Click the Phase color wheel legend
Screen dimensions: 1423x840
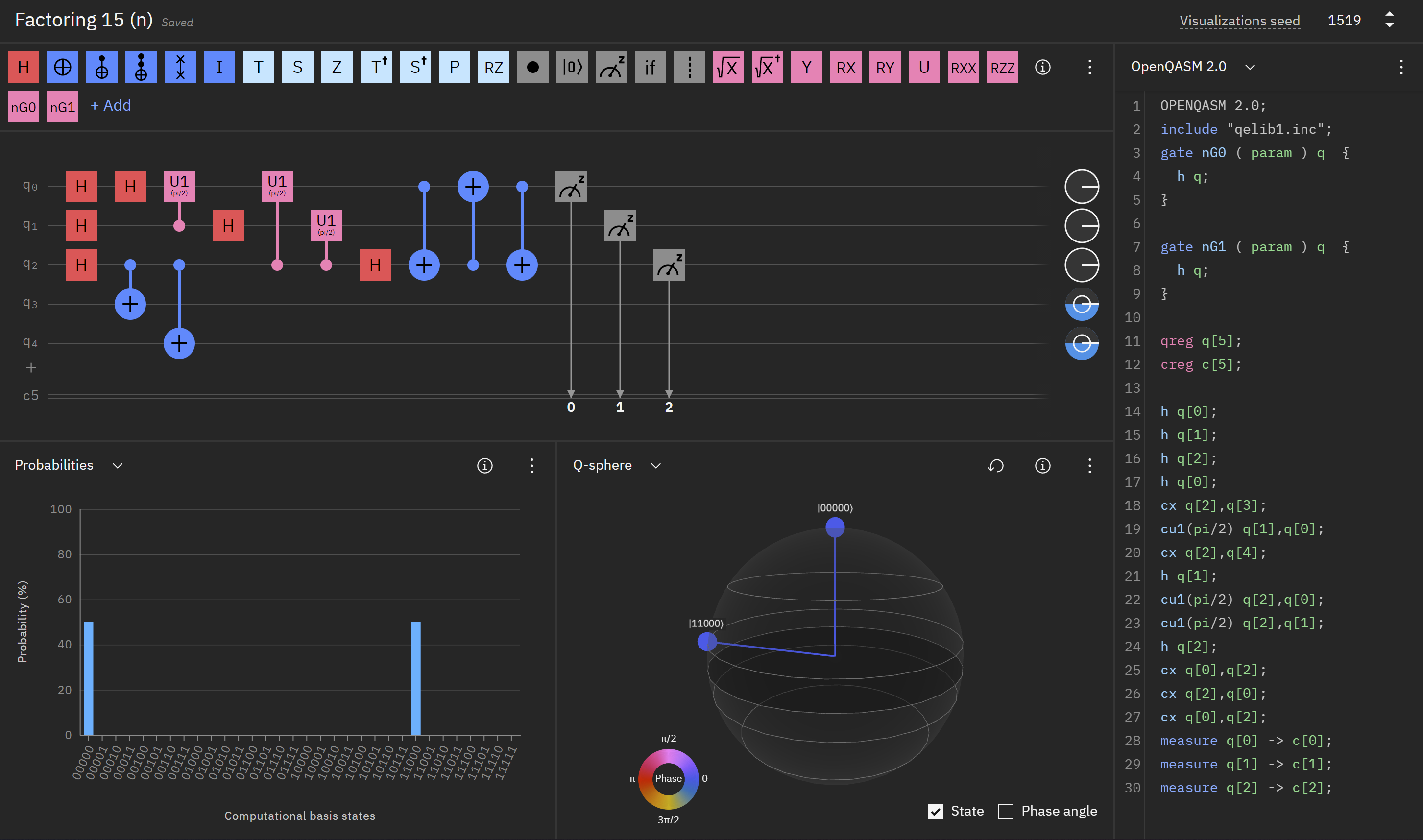click(669, 779)
